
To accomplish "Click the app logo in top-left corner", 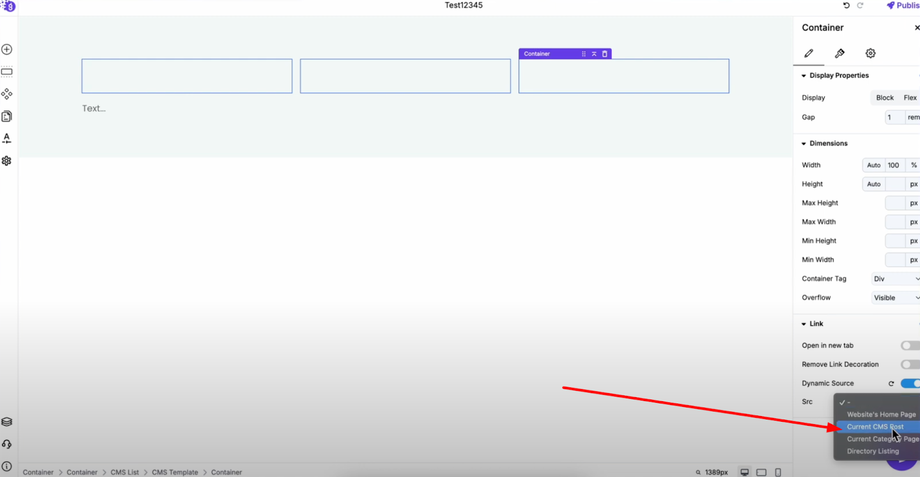I will tap(8, 6).
